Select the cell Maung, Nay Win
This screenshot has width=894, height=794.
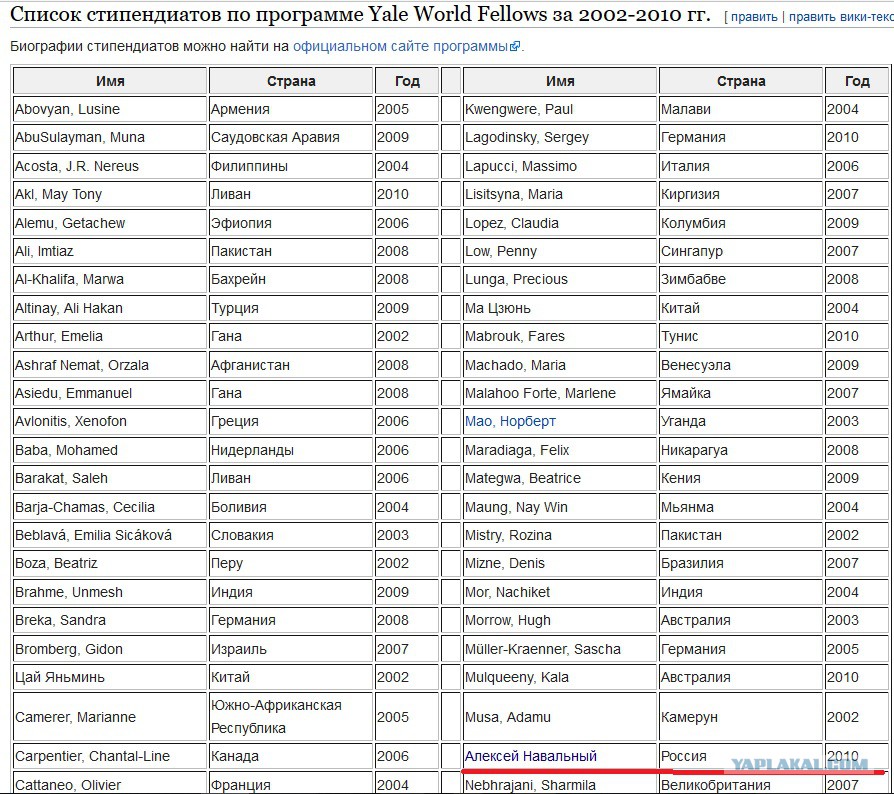[560, 507]
